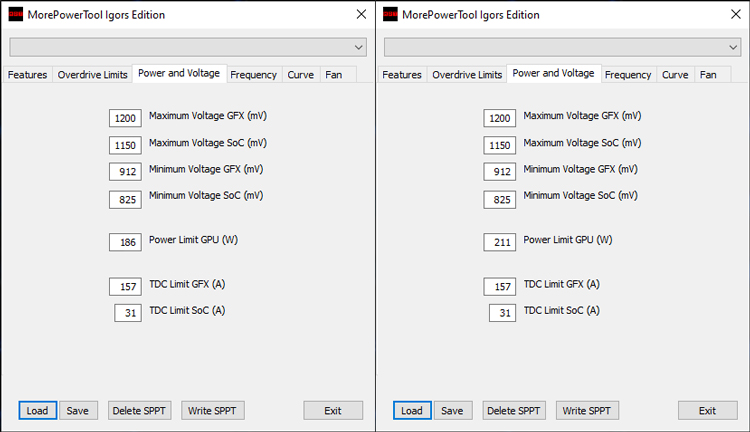
Task: Click Minimum Voltage GFX field in right window
Action: click(500, 172)
